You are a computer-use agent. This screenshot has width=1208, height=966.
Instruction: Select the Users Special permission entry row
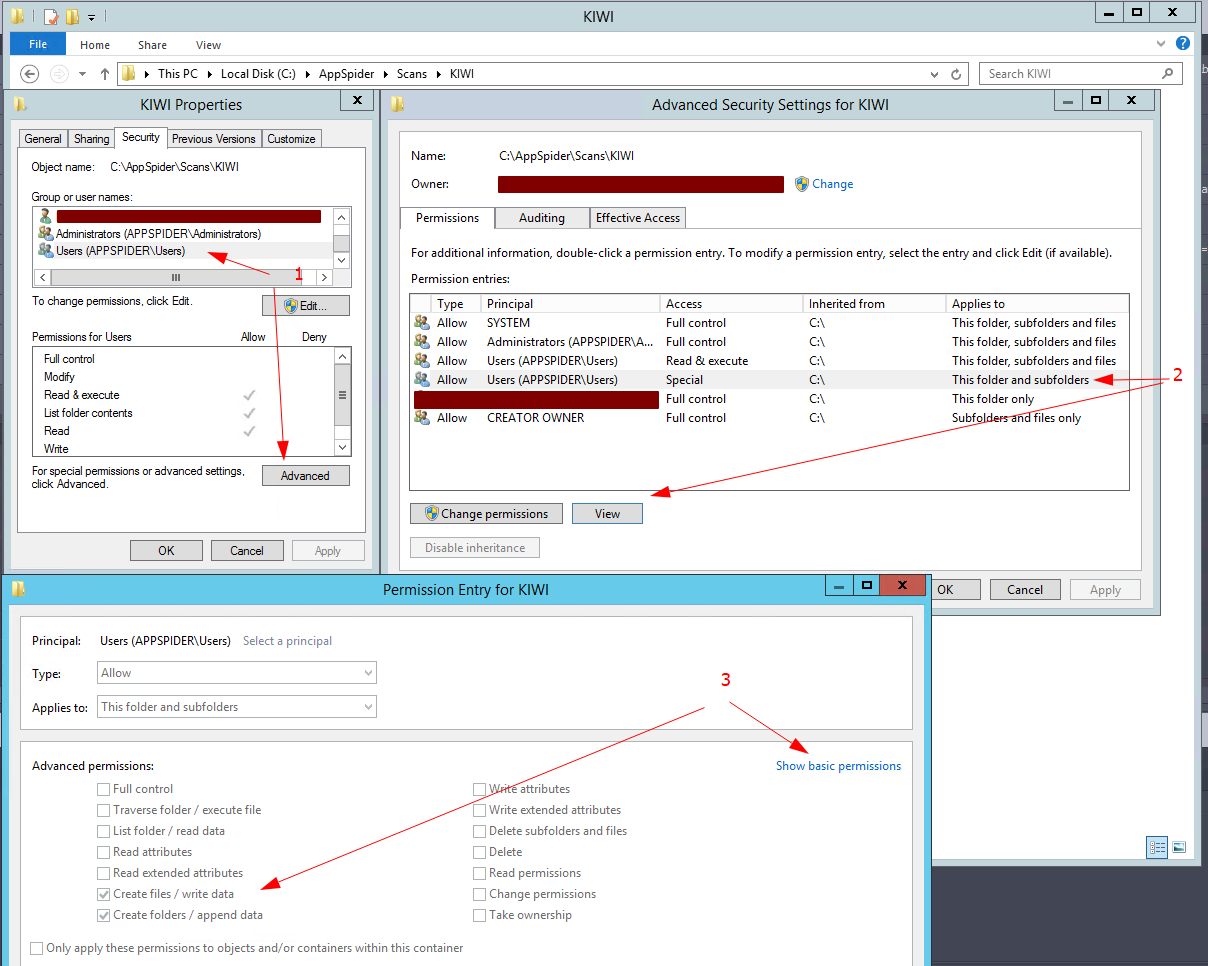(770, 380)
